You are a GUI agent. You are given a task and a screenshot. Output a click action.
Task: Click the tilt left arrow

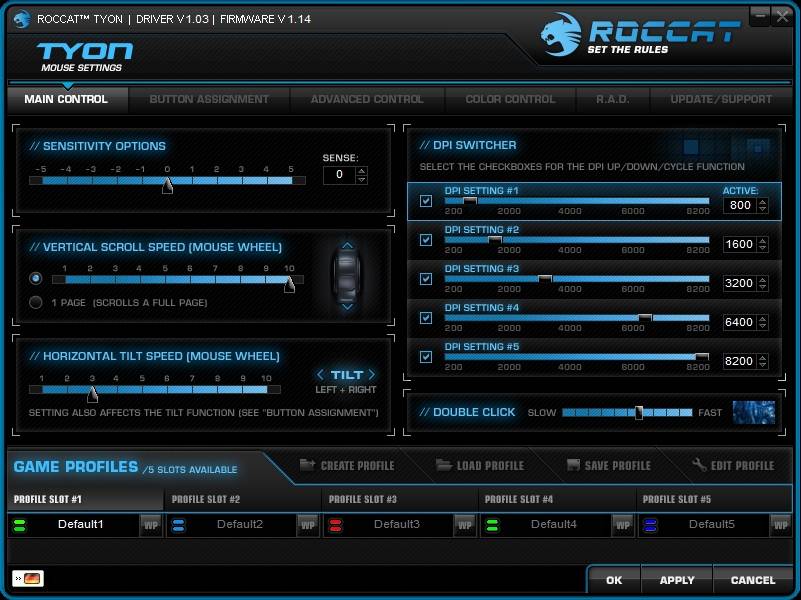click(x=320, y=375)
